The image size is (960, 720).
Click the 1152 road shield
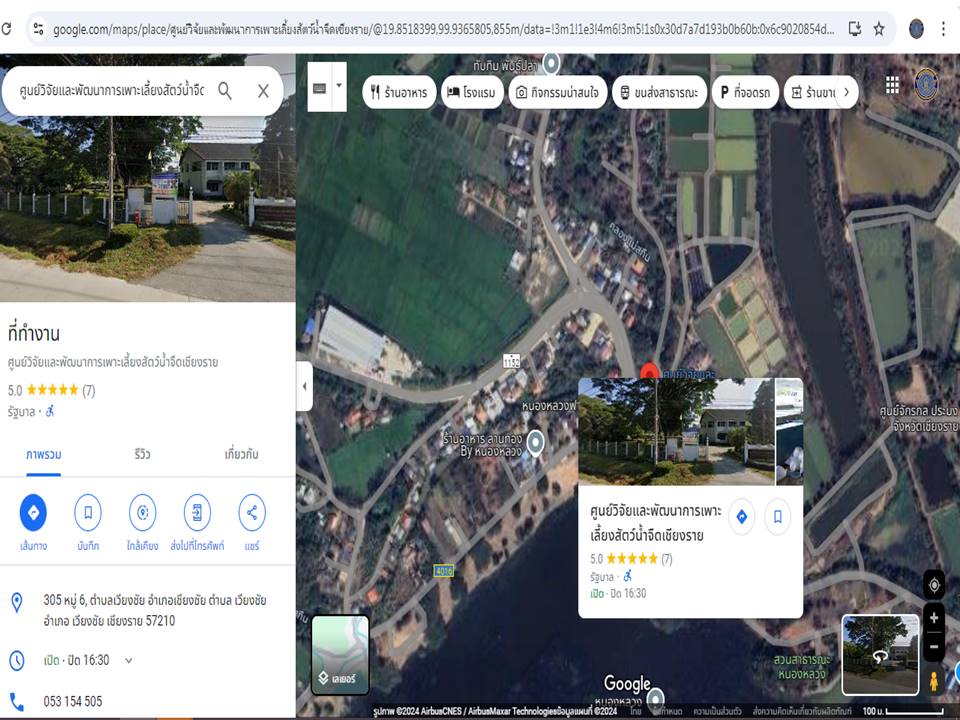click(x=511, y=361)
